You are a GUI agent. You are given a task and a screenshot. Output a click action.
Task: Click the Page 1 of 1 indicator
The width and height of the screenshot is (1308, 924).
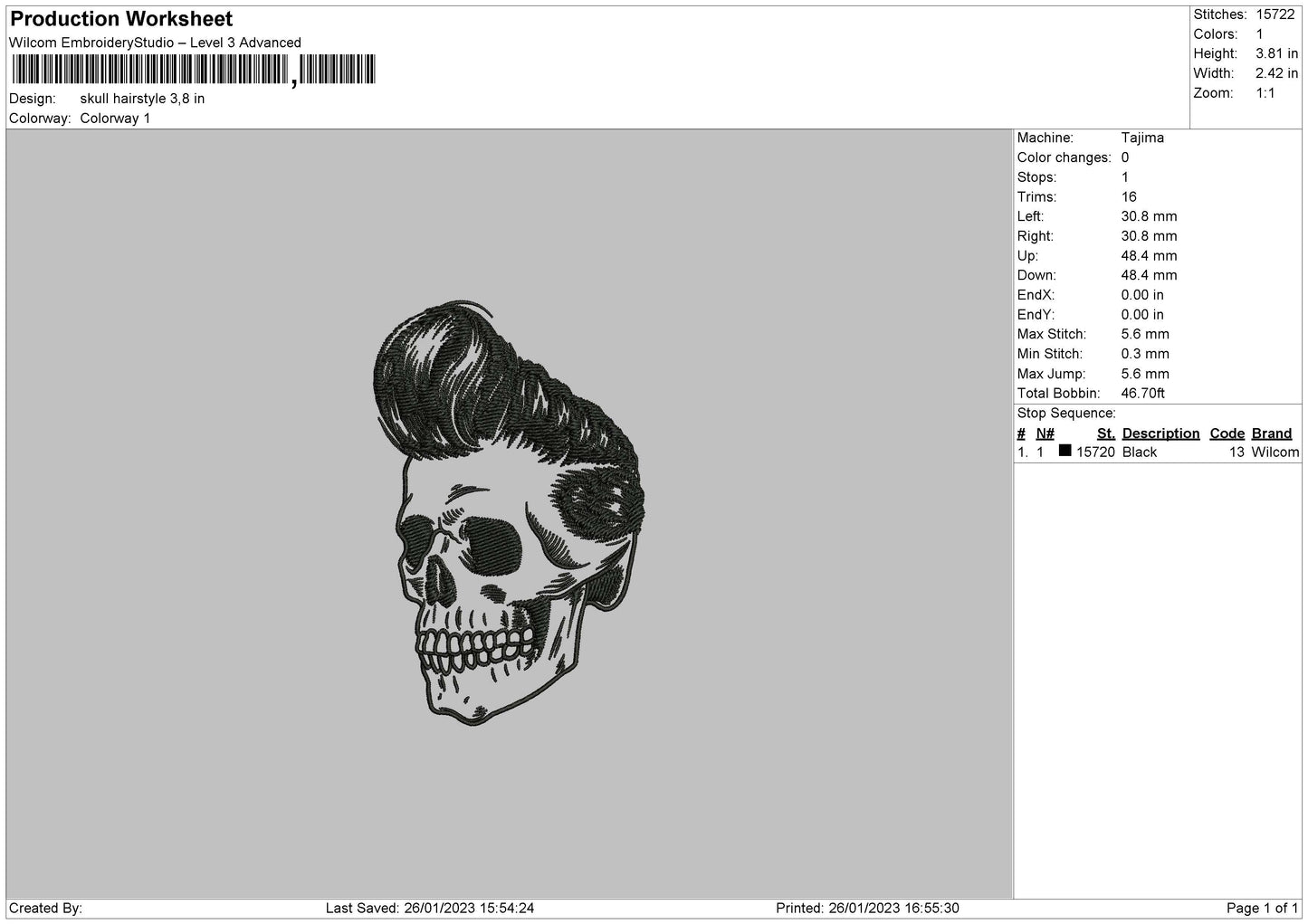pos(1262,908)
